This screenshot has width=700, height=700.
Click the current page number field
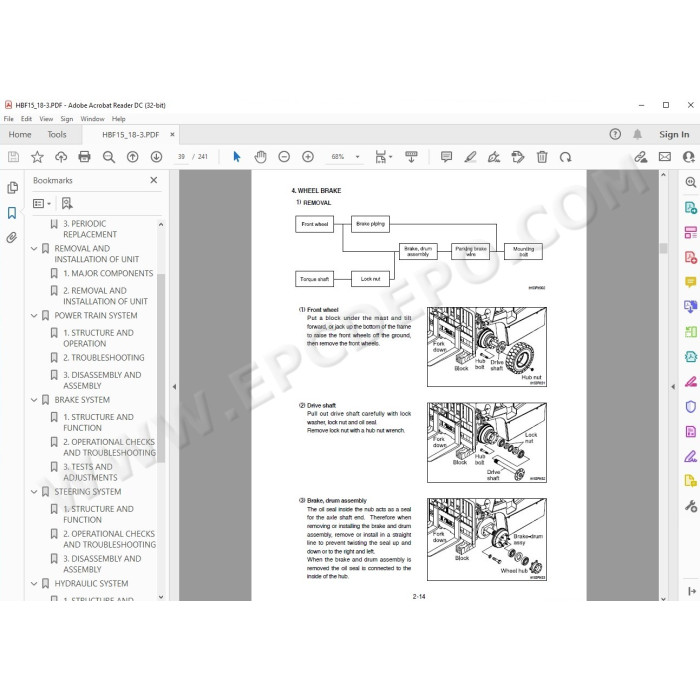pyautogui.click(x=181, y=157)
